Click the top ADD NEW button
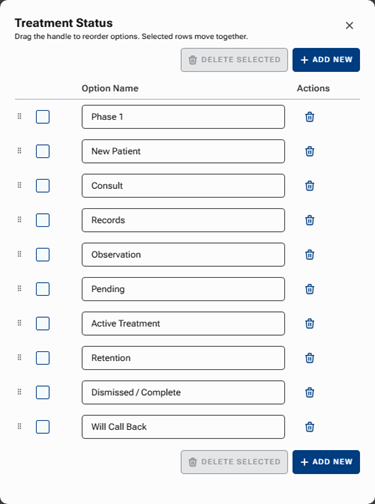Screen dimensions: 375x504 click(x=326, y=60)
